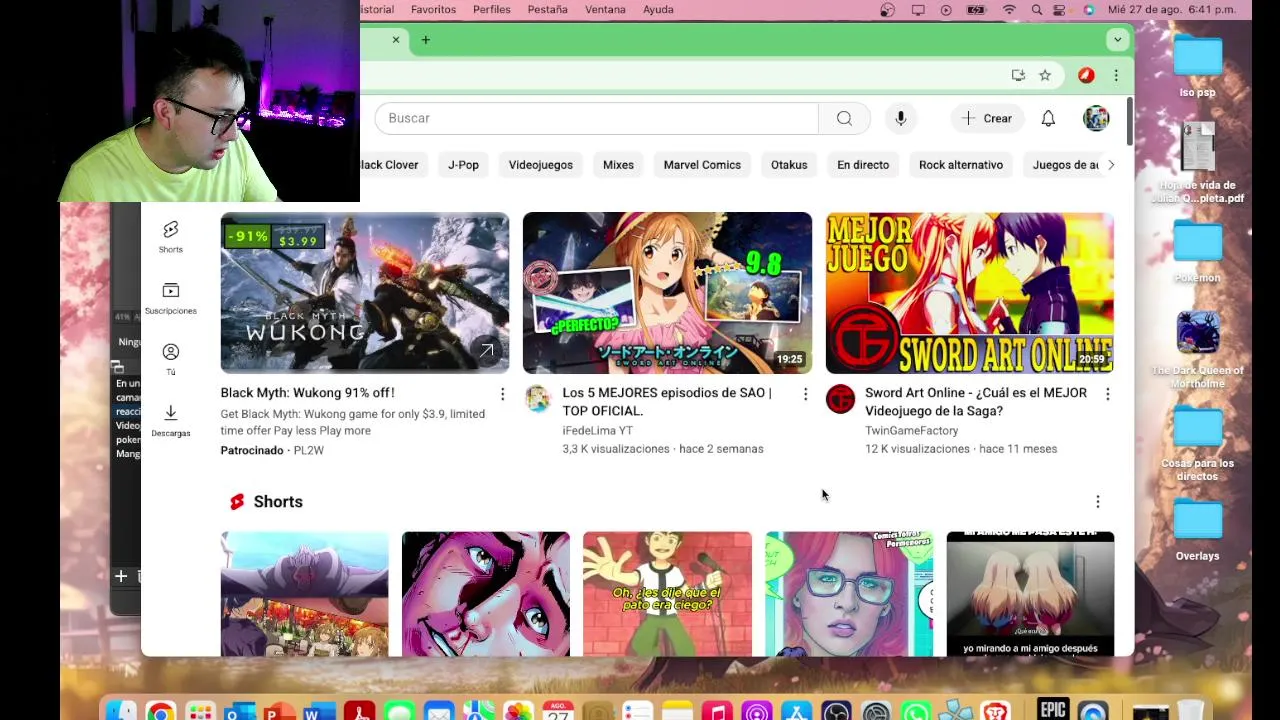Open Shorts in YouTube sidebar

(x=171, y=238)
